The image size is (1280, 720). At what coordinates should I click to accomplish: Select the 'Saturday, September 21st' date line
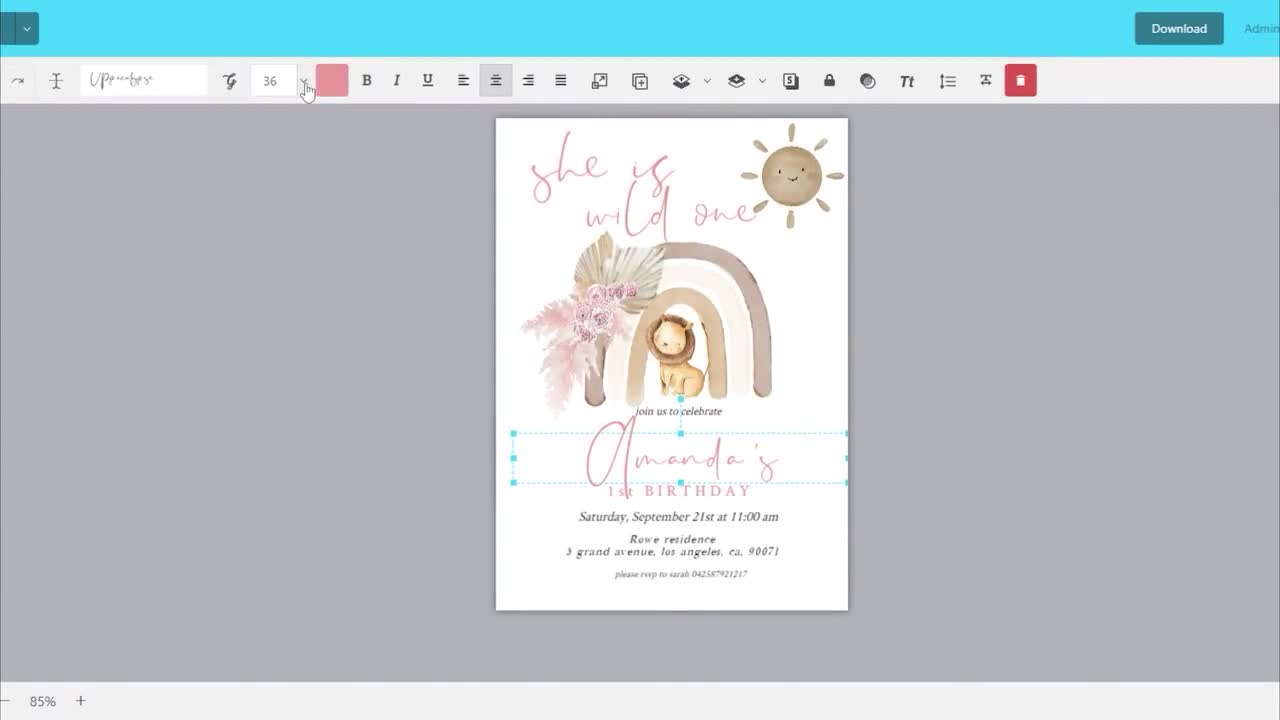pos(679,517)
